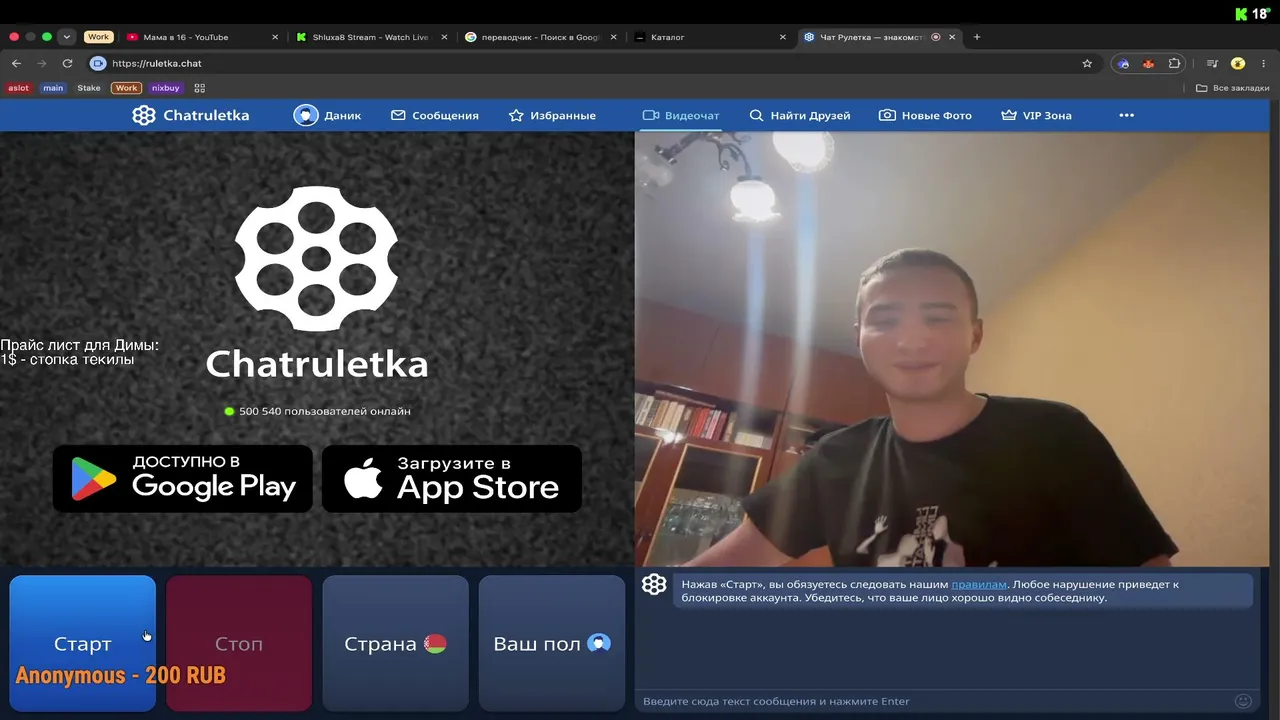Switch to the Shluxa8 Stream tab
Screen dimensions: 1280x720
(370, 37)
